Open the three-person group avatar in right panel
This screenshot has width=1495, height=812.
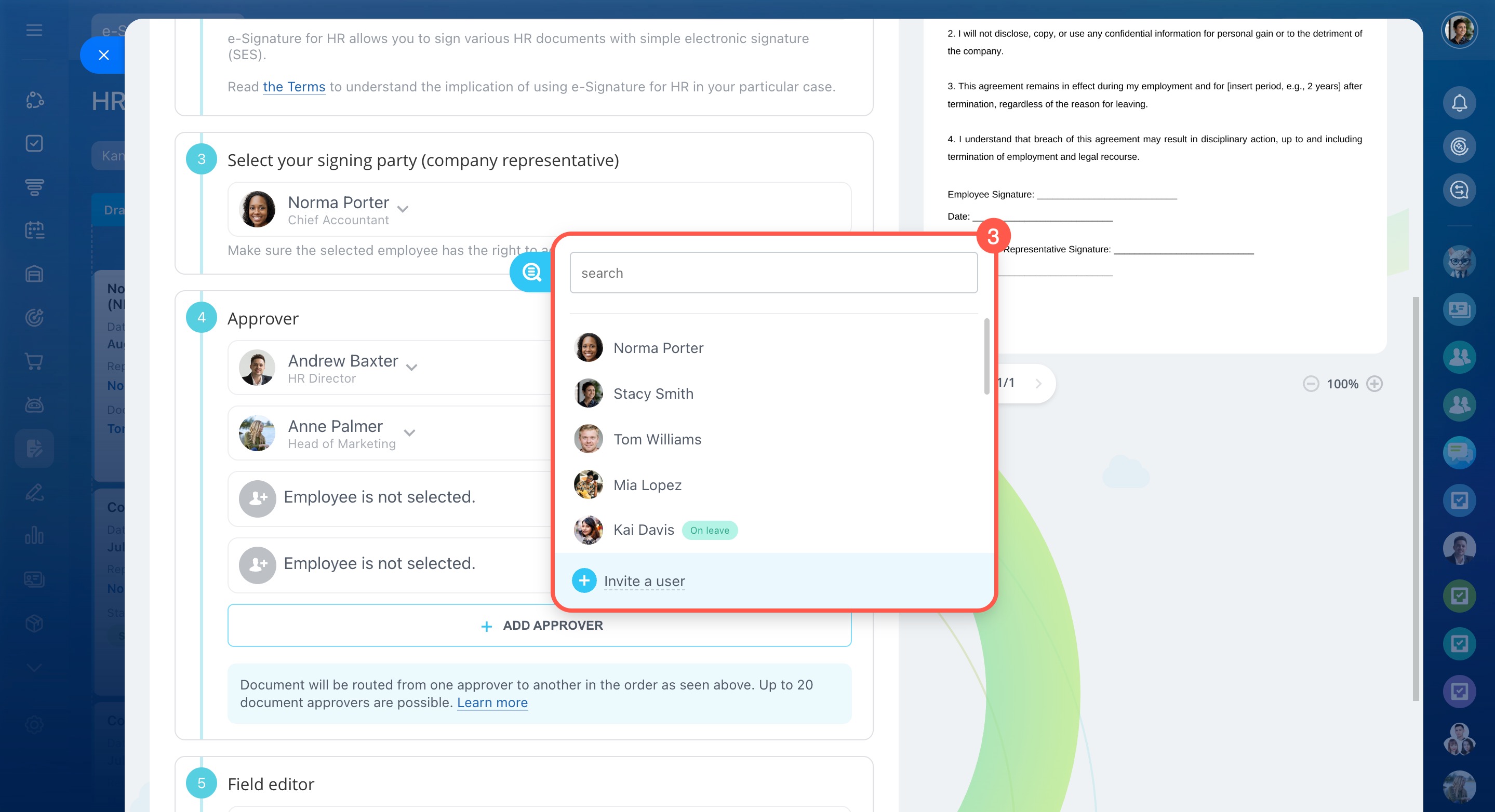(x=1459, y=738)
